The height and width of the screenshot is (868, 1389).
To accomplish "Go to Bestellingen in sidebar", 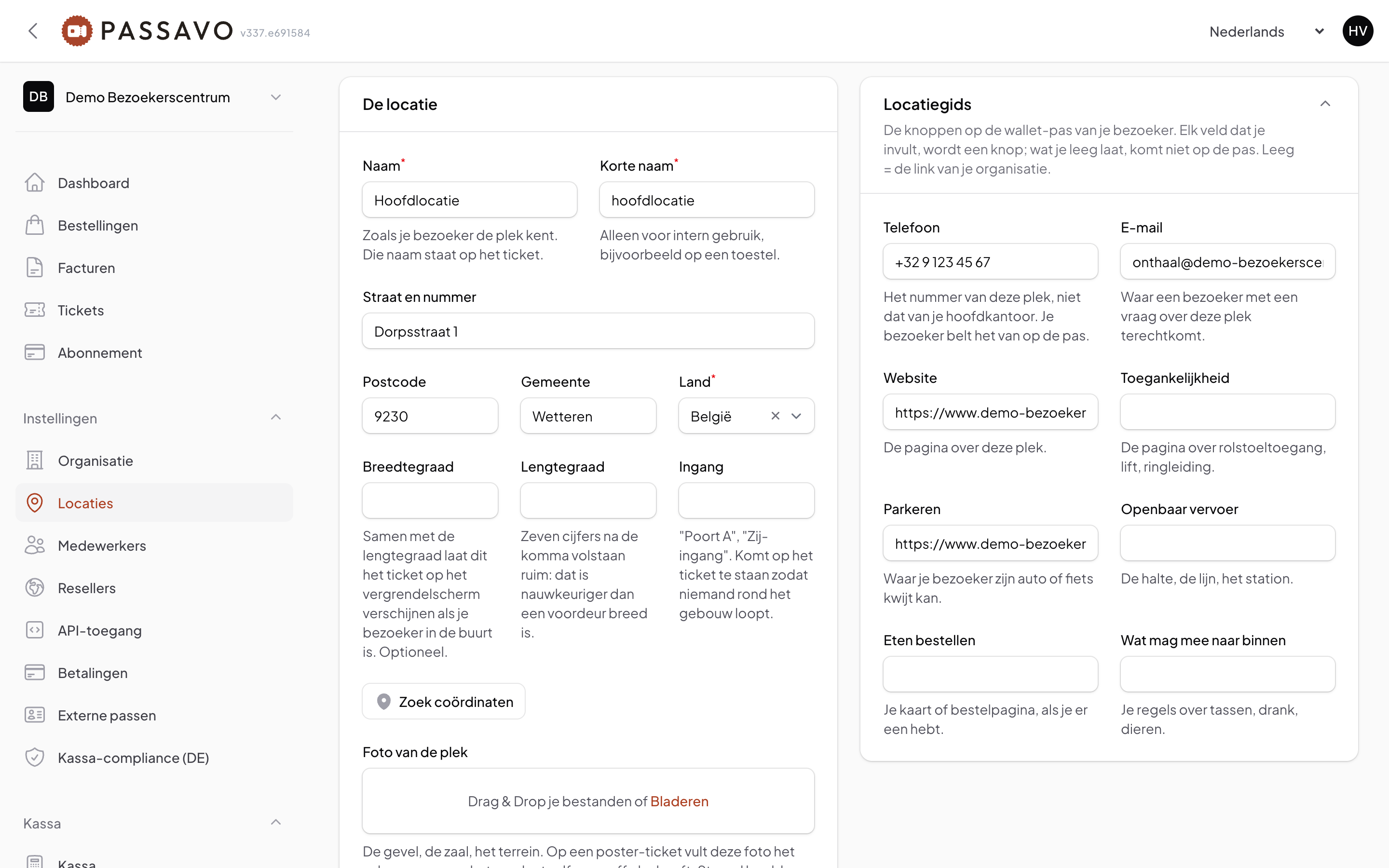I will pyautogui.click(x=154, y=226).
